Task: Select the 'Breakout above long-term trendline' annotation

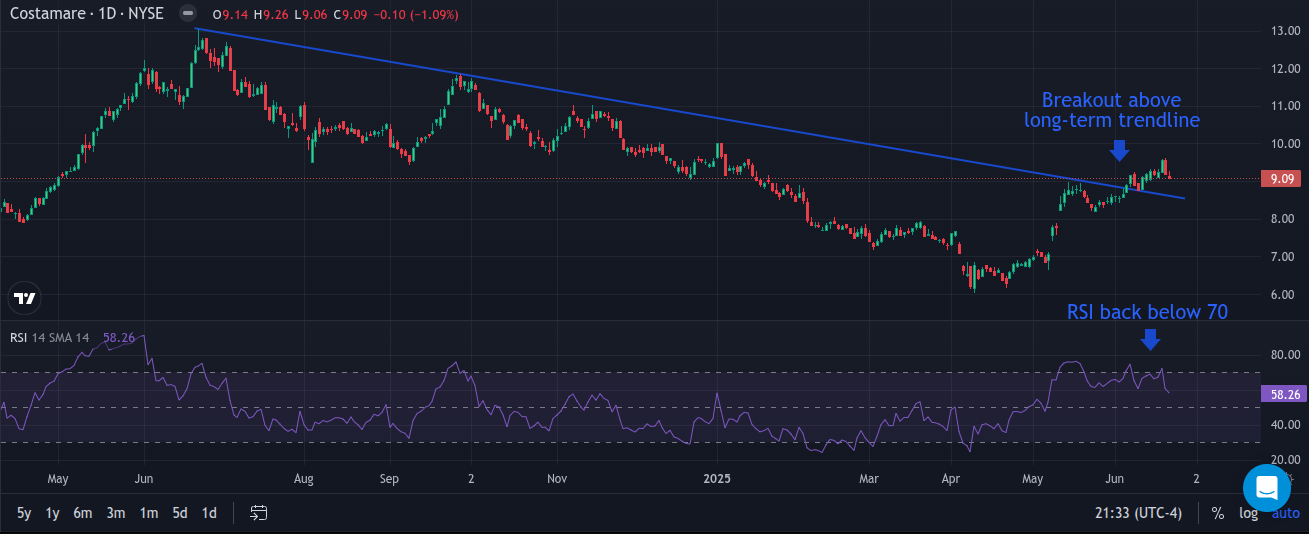Action: 1112,110
